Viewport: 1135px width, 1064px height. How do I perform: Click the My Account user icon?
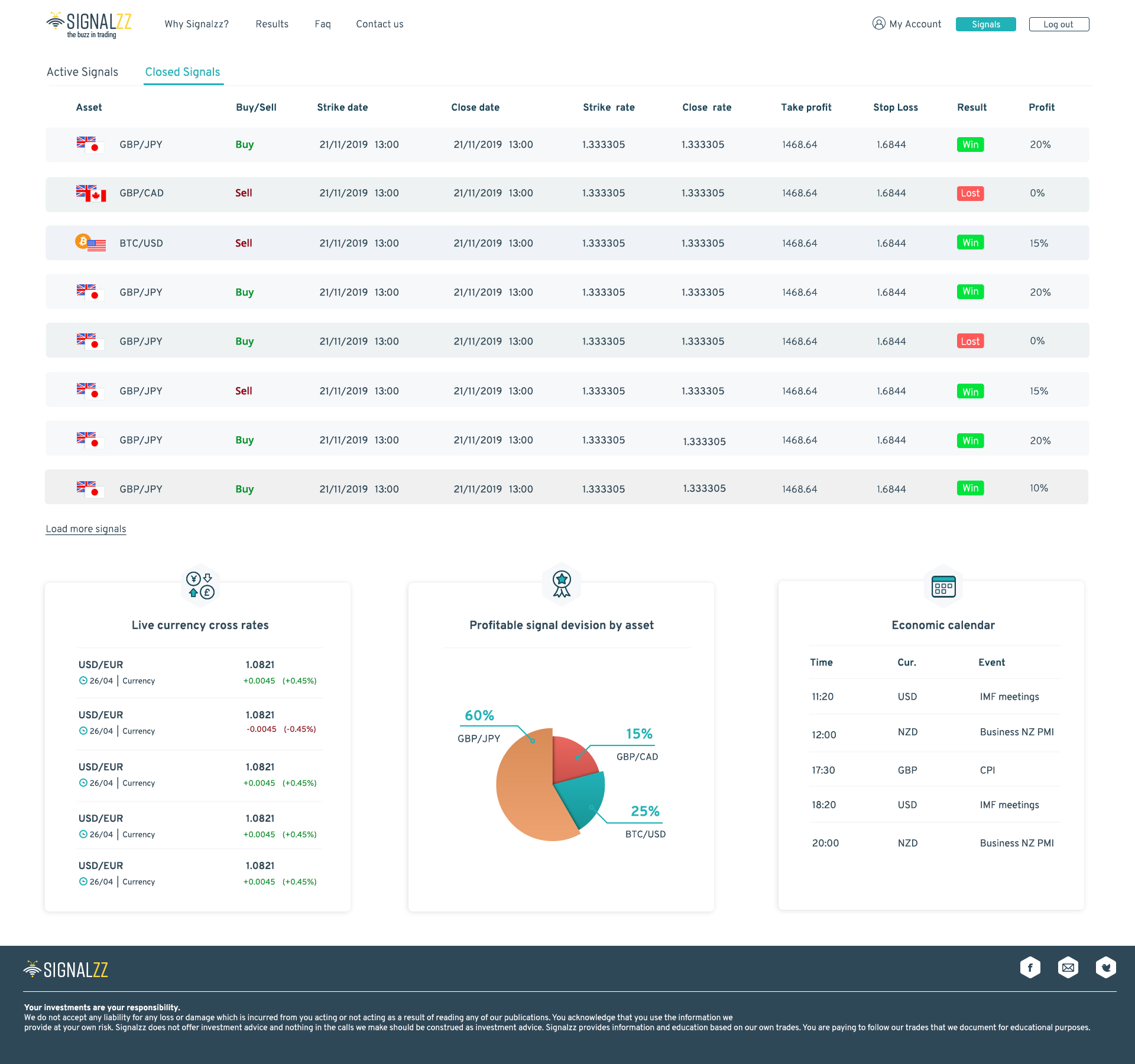coord(878,24)
